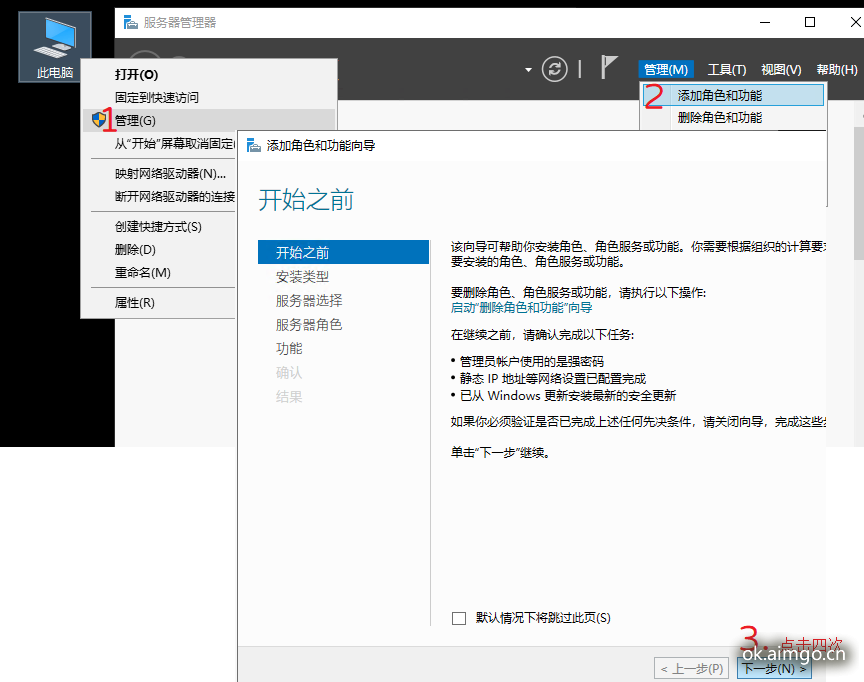Toggle the 默认情况下将跳过此页 checkbox
This screenshot has height=682, width=864.
click(x=459, y=618)
